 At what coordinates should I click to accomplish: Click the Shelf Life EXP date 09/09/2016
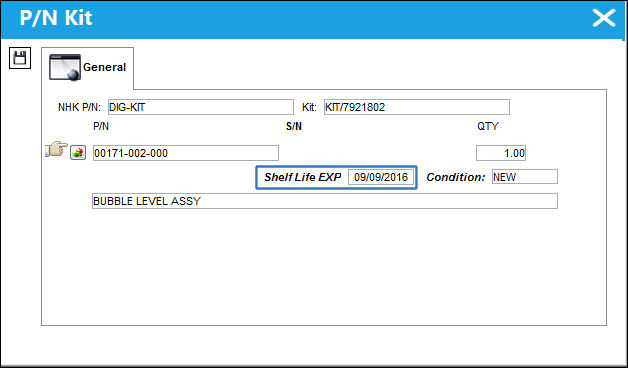tap(381, 177)
